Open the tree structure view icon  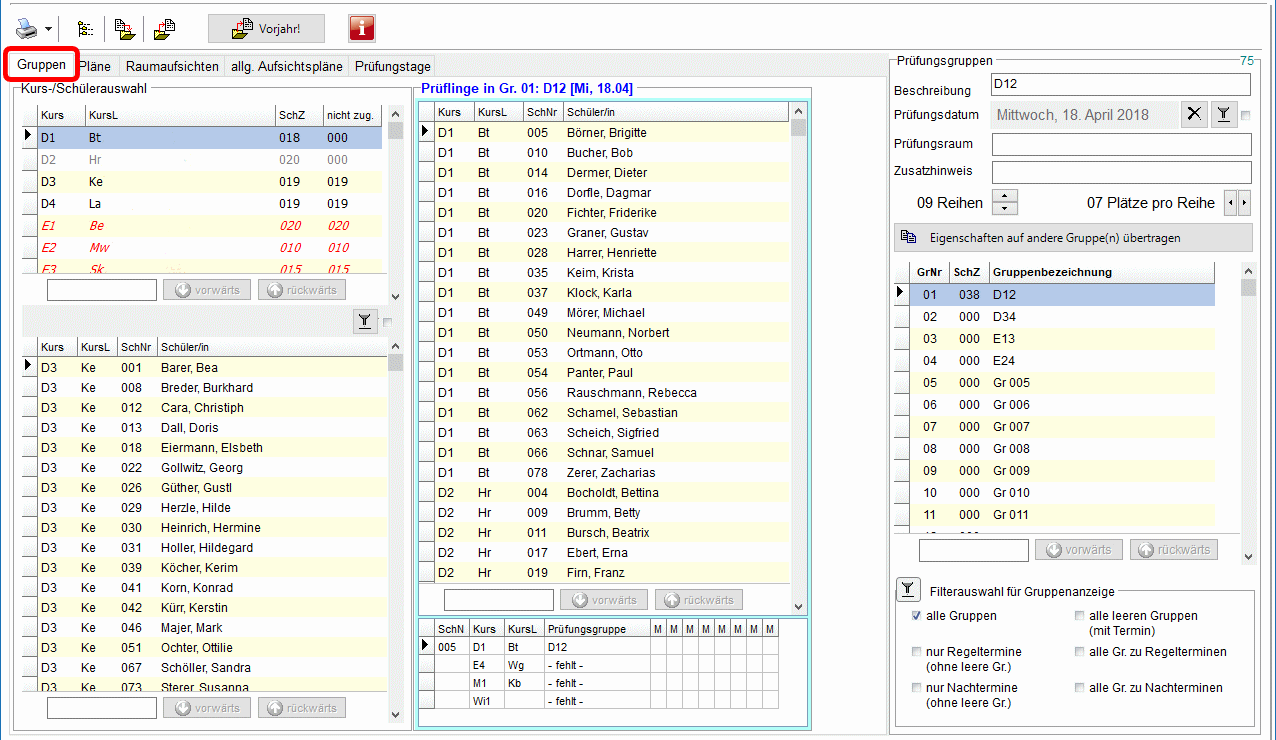[86, 29]
